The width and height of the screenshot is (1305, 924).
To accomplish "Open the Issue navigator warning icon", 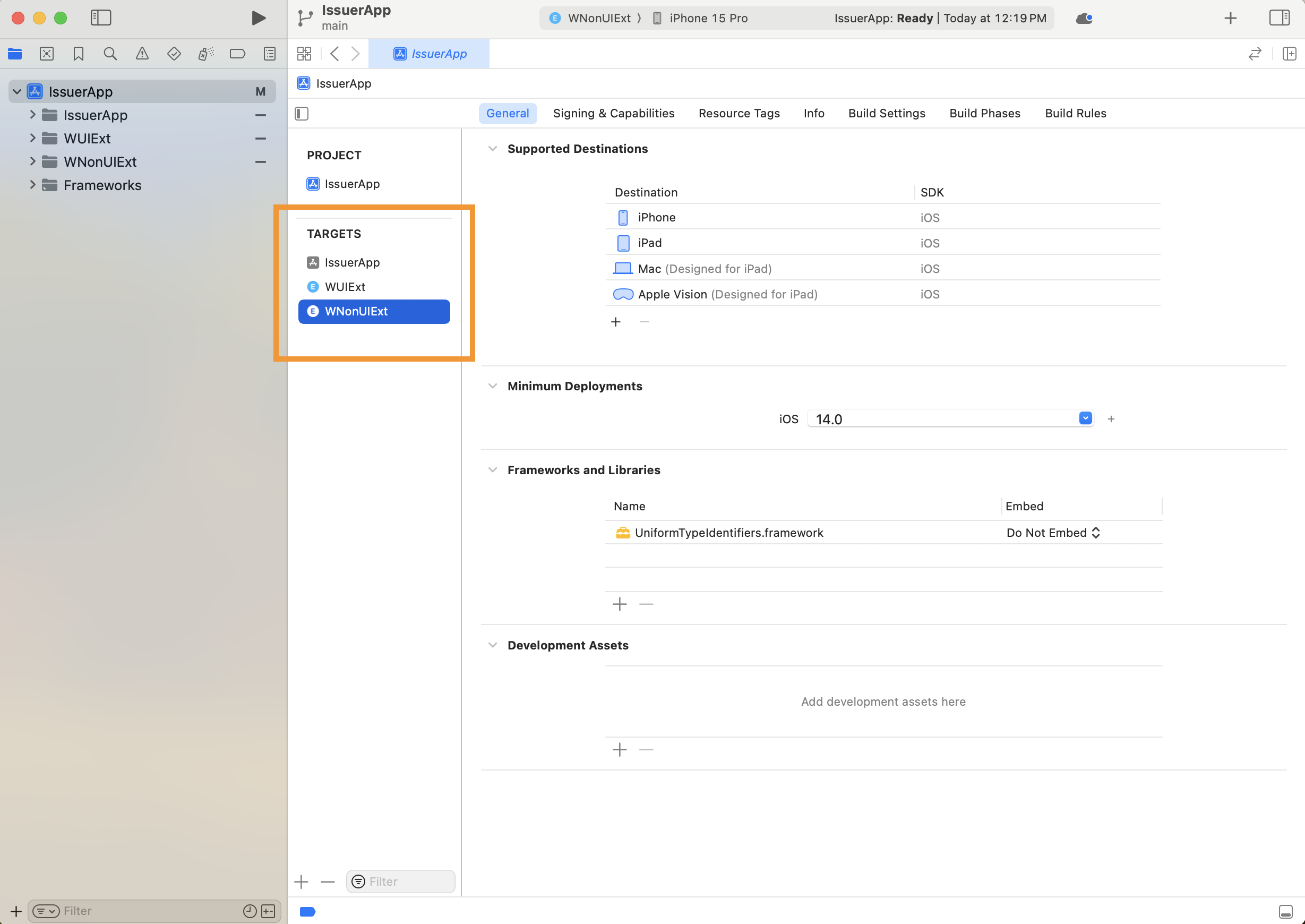I will (142, 54).
